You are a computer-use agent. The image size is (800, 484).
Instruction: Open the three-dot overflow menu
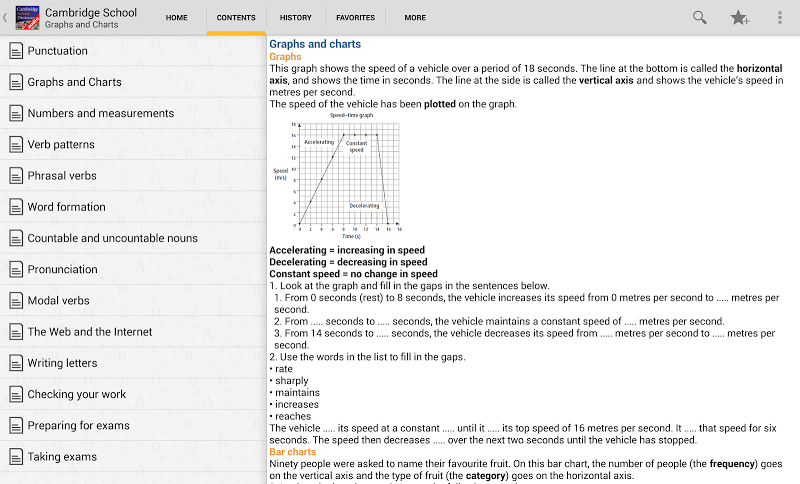pos(780,17)
